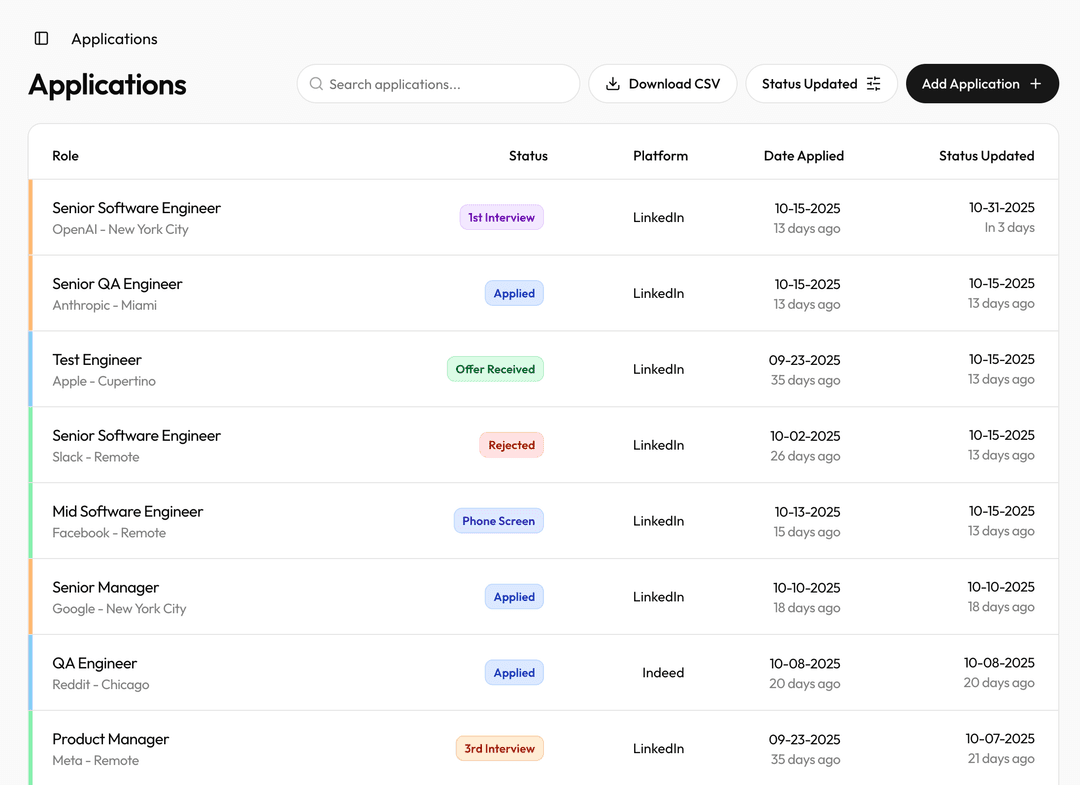Click the 1st Interview status badge
Viewport: 1080px width, 785px height.
tap(501, 218)
